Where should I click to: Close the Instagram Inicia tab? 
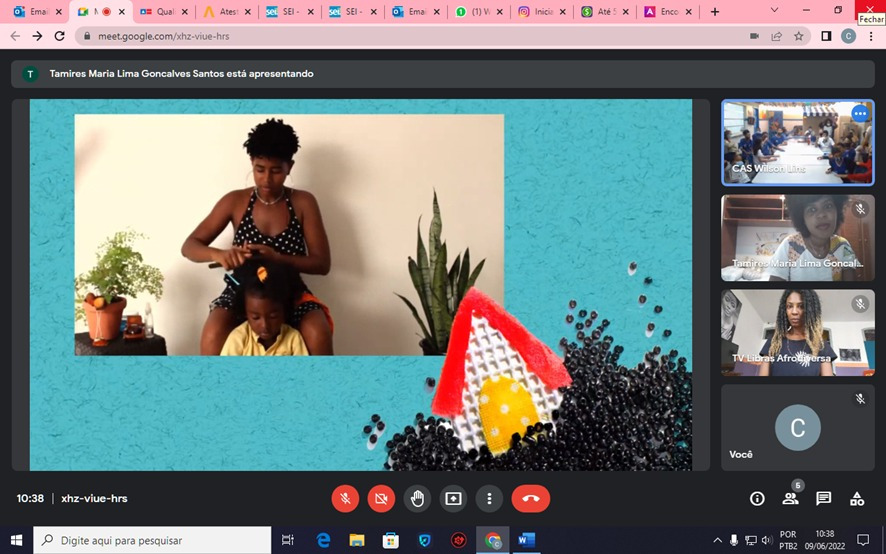click(562, 11)
